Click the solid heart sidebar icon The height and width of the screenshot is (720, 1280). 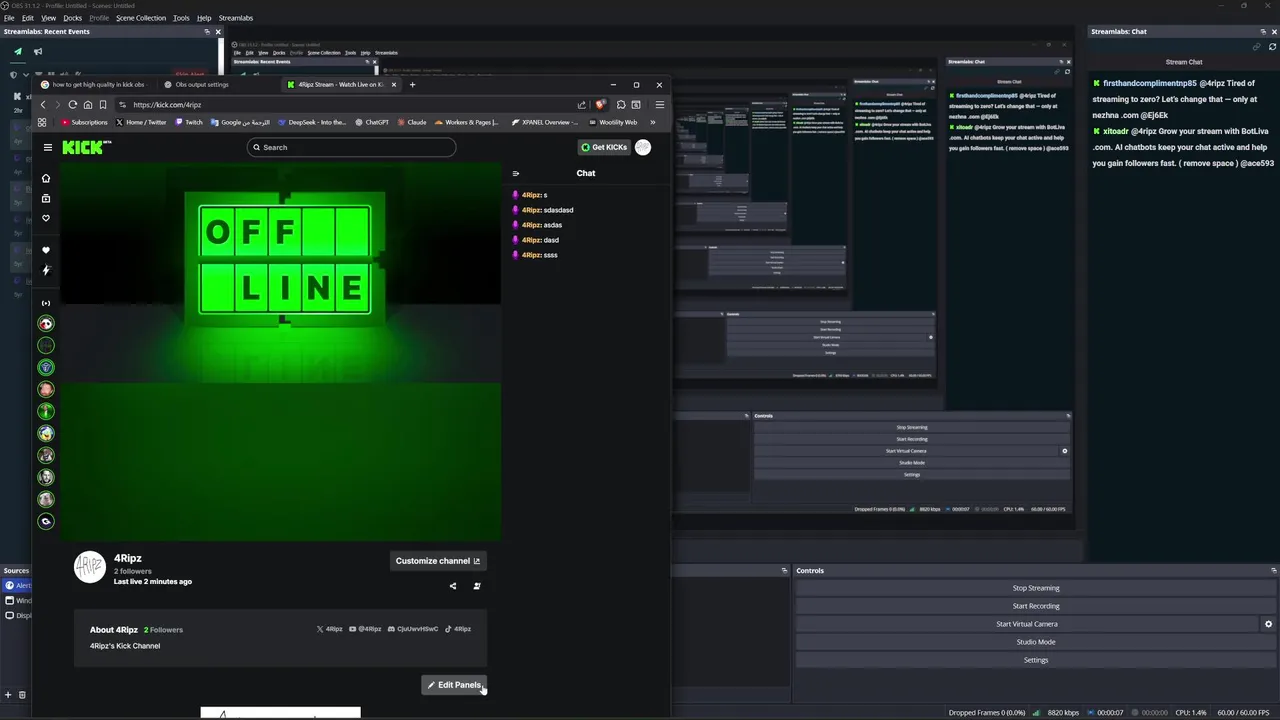tap(46, 250)
